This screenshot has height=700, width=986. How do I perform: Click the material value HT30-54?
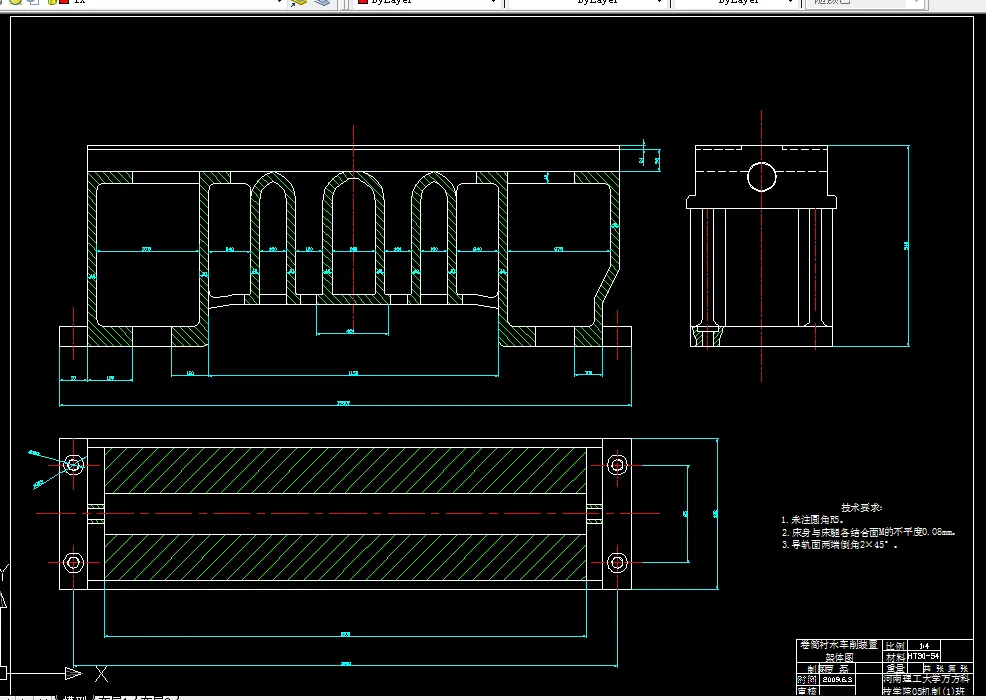tap(923, 657)
